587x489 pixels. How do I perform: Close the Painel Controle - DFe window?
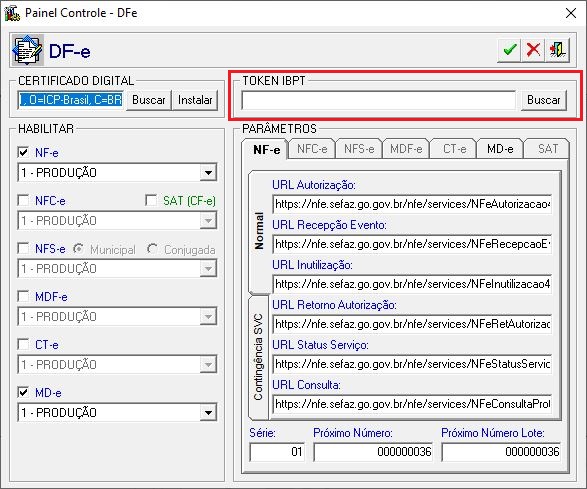point(571,13)
